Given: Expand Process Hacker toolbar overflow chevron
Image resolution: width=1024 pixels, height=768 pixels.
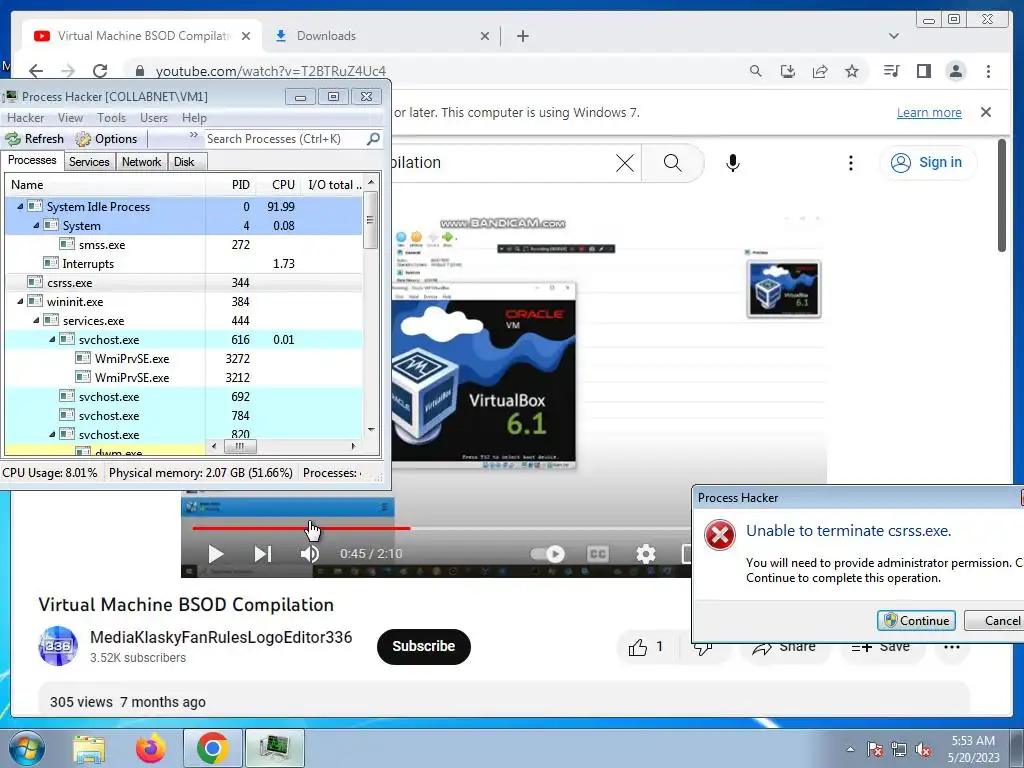Looking at the screenshot, I should point(193,135).
